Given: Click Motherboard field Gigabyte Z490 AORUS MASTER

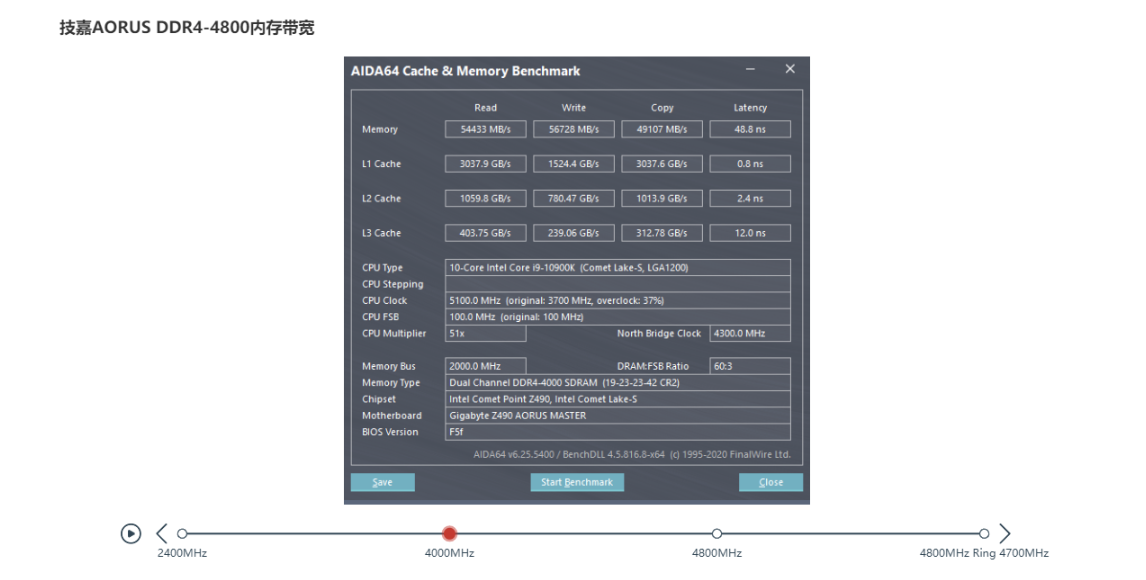Looking at the screenshot, I should pyautogui.click(x=618, y=416).
